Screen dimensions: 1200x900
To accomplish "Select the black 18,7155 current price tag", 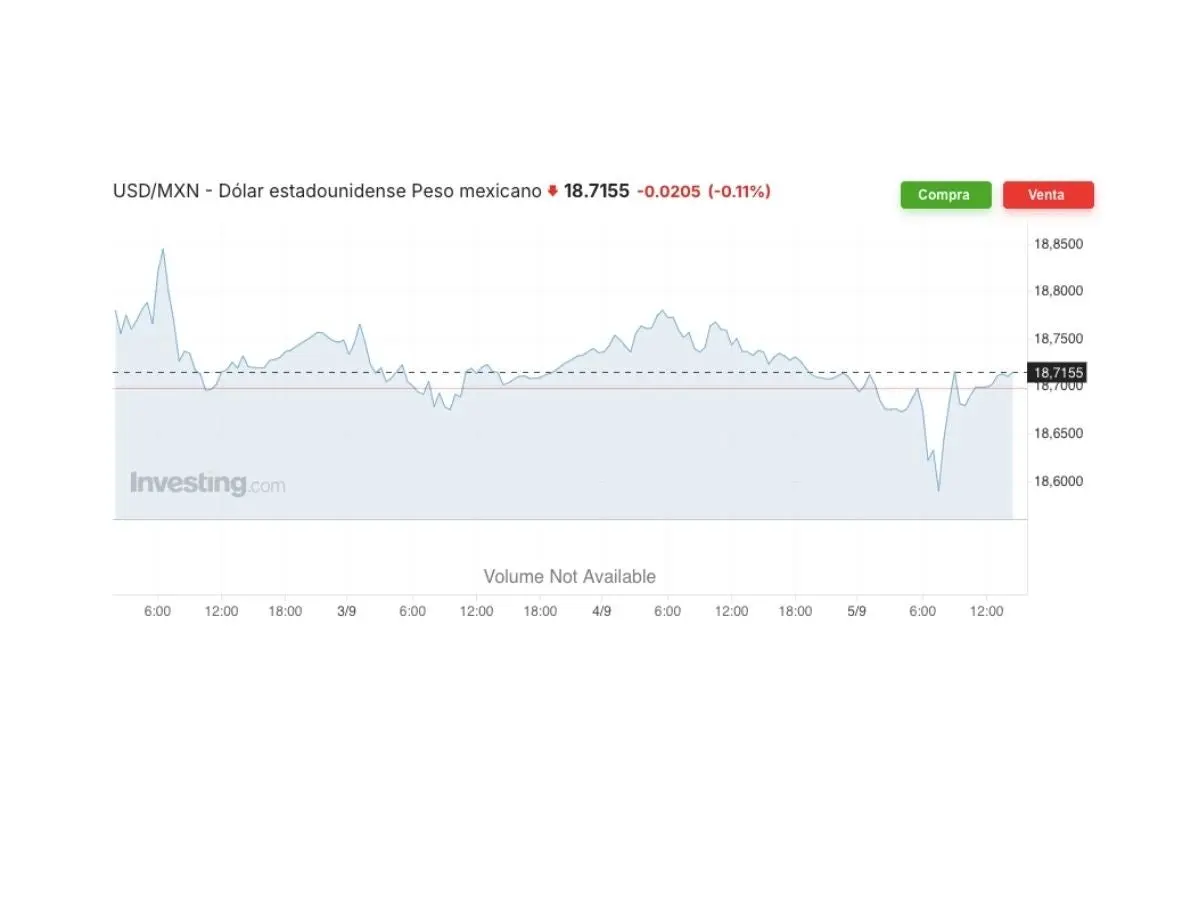I will (x=1059, y=373).
